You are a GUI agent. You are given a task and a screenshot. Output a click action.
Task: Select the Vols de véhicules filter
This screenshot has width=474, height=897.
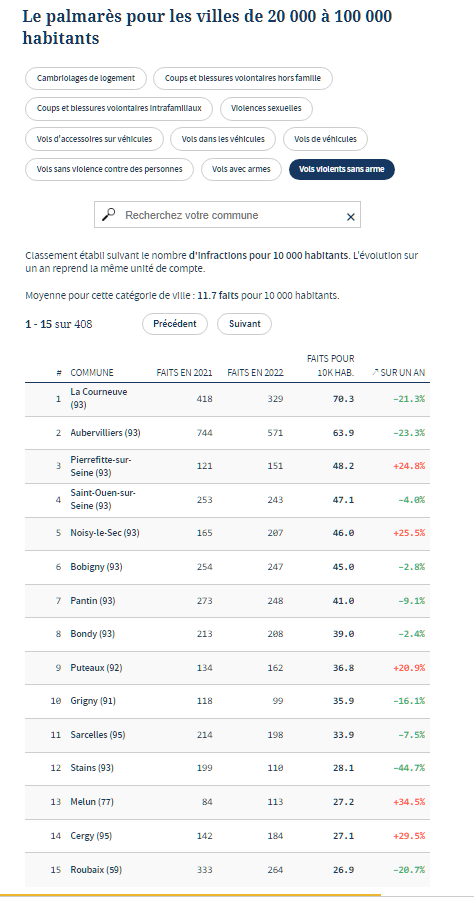325,139
